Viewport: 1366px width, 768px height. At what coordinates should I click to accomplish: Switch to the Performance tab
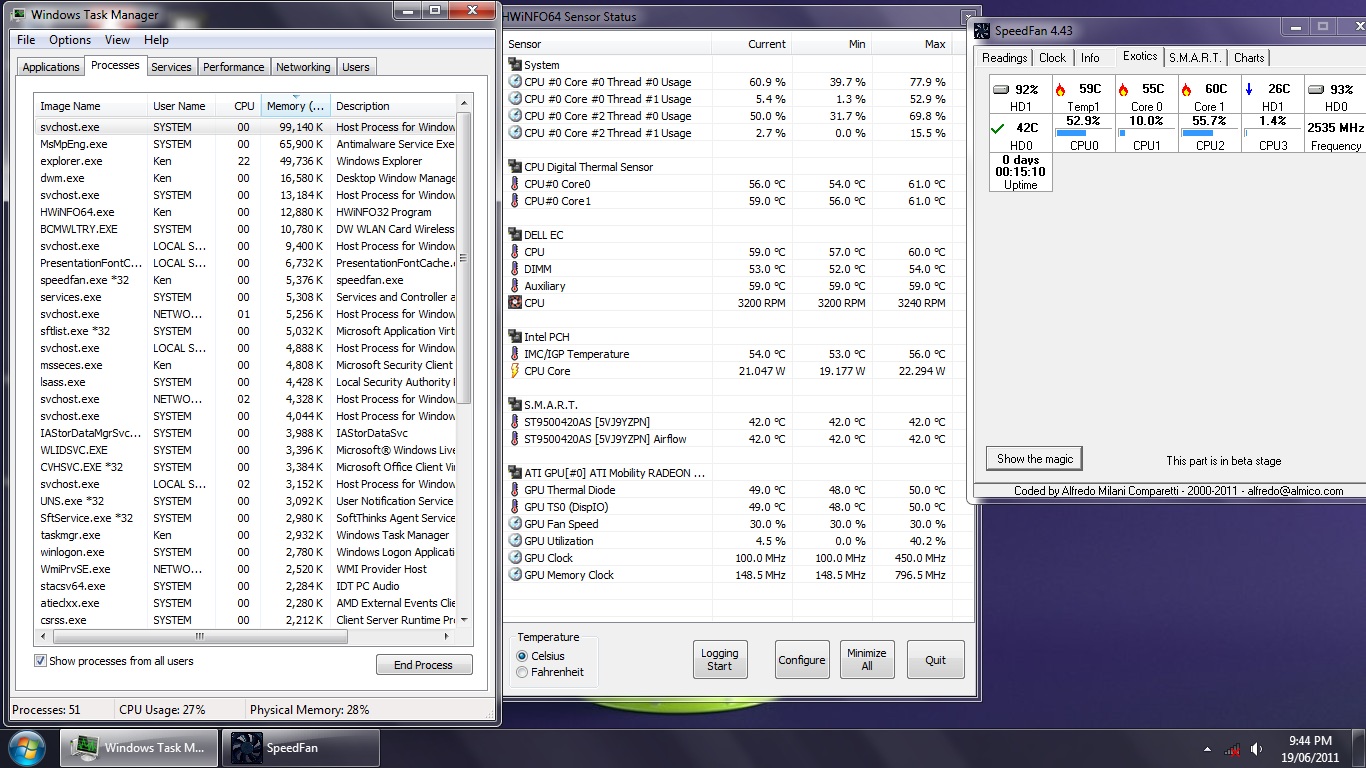point(233,67)
